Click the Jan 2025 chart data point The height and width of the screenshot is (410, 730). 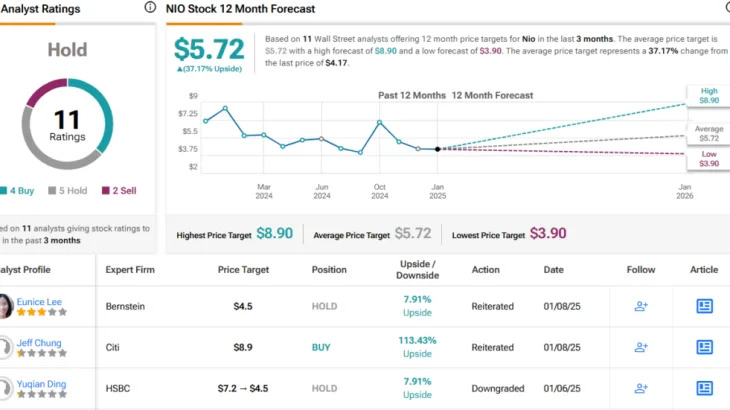pyautogui.click(x=438, y=149)
